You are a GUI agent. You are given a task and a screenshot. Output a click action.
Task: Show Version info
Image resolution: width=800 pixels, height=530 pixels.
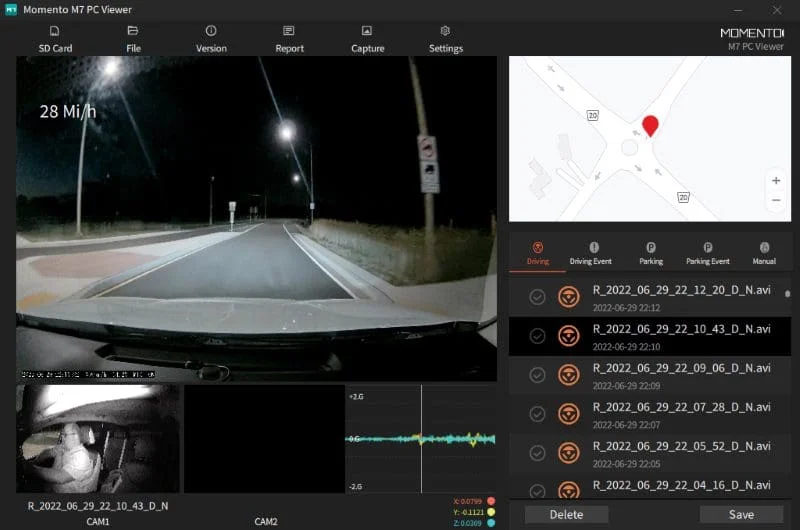(x=211, y=40)
